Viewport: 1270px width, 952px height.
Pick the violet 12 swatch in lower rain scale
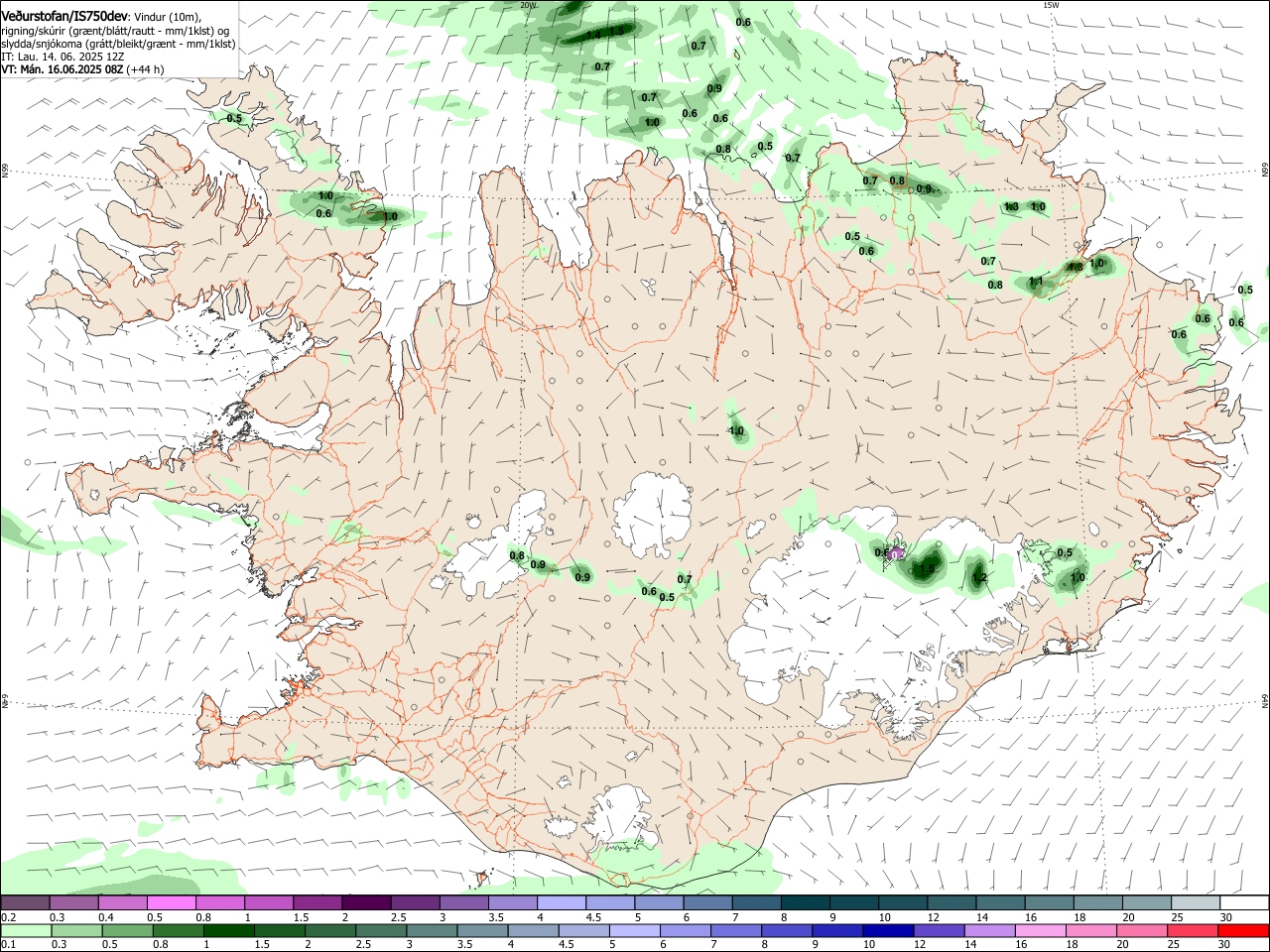pyautogui.click(x=938, y=931)
